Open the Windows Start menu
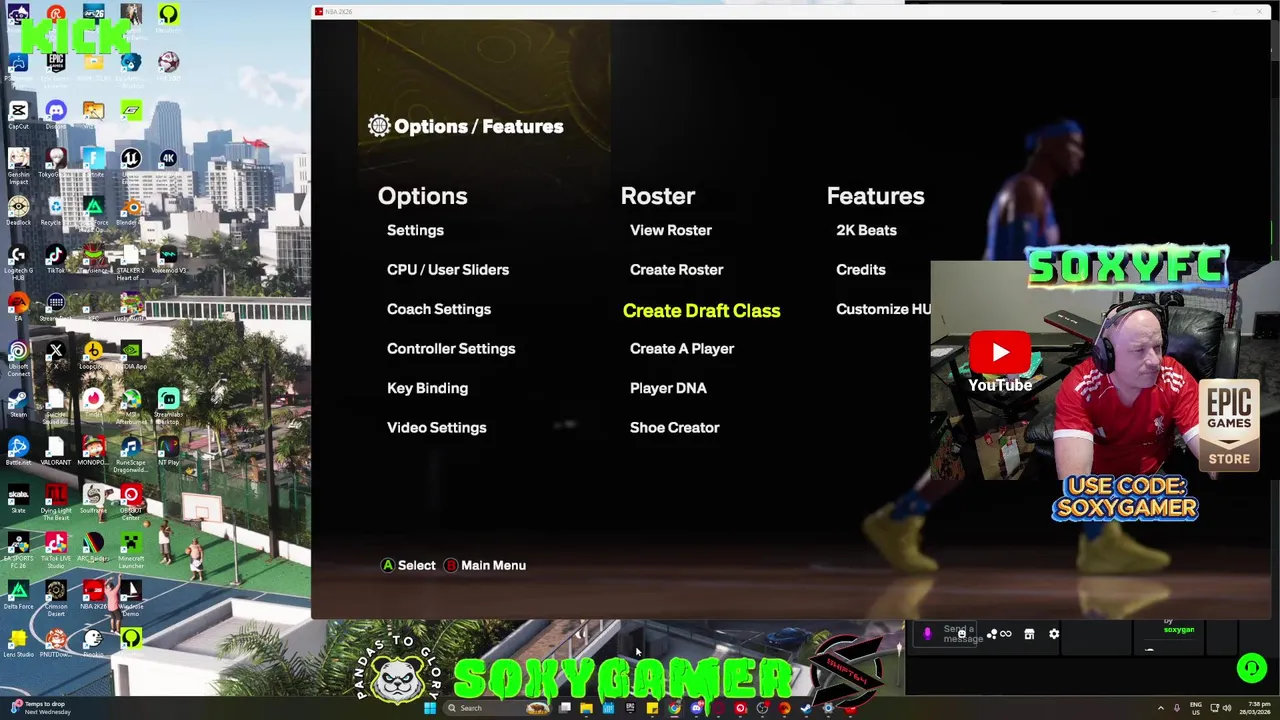The height and width of the screenshot is (720, 1280). coord(430,708)
